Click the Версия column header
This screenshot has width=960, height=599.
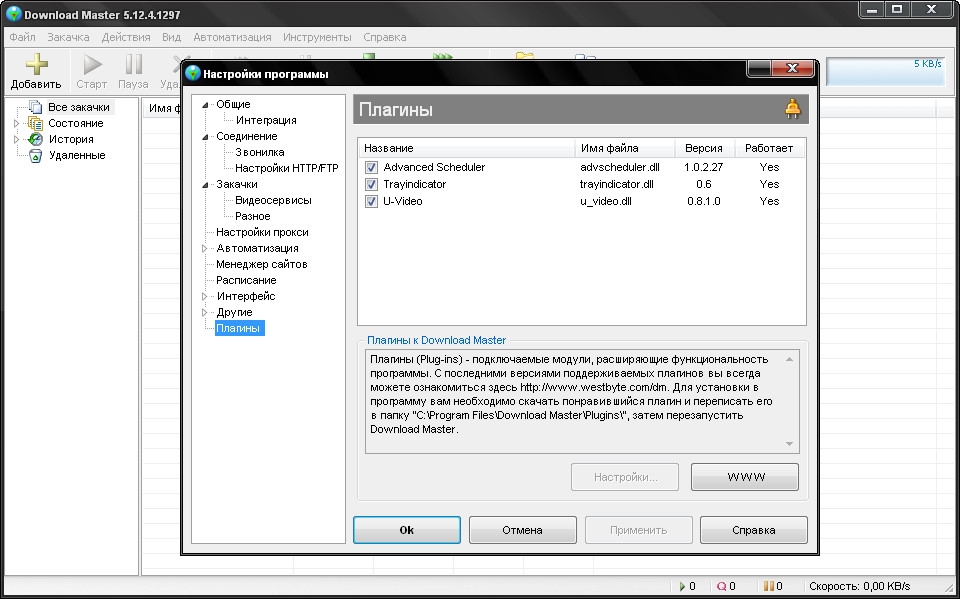(704, 148)
